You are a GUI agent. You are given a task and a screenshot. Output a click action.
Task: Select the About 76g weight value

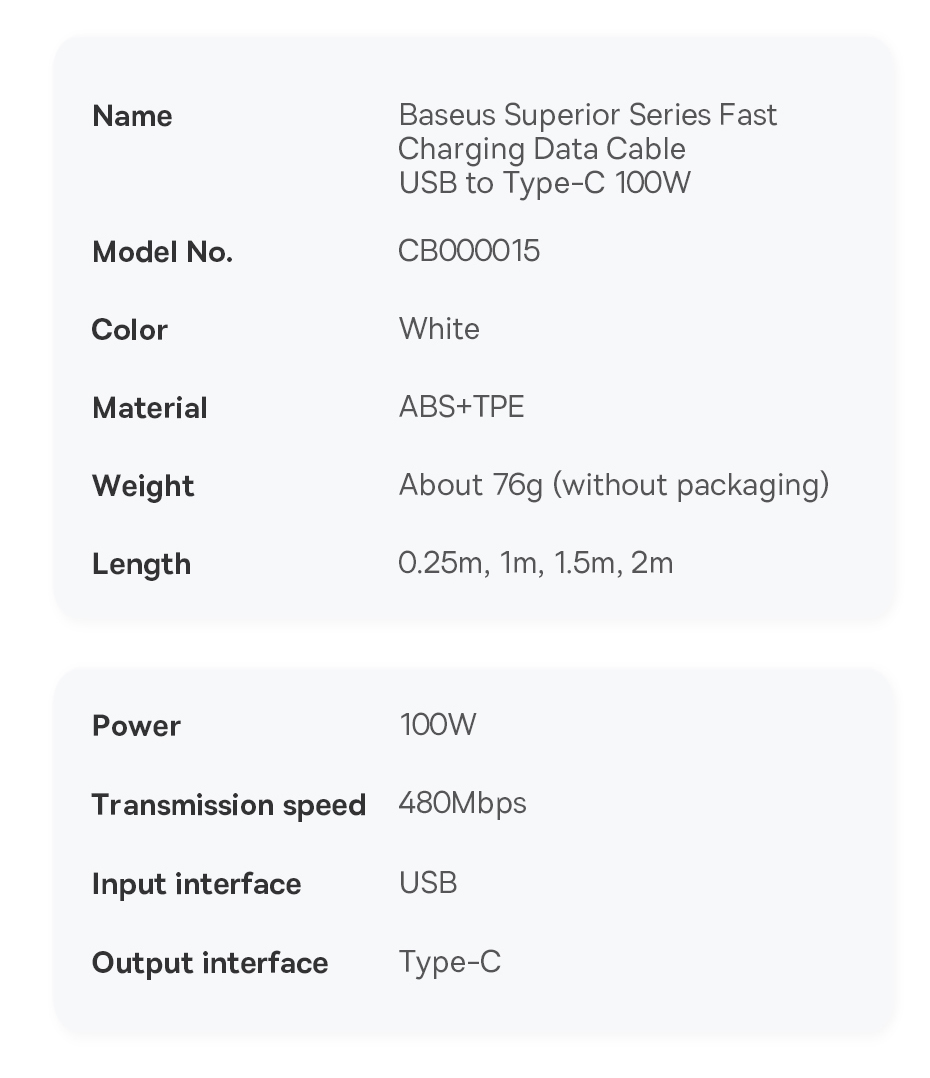pyautogui.click(x=614, y=485)
